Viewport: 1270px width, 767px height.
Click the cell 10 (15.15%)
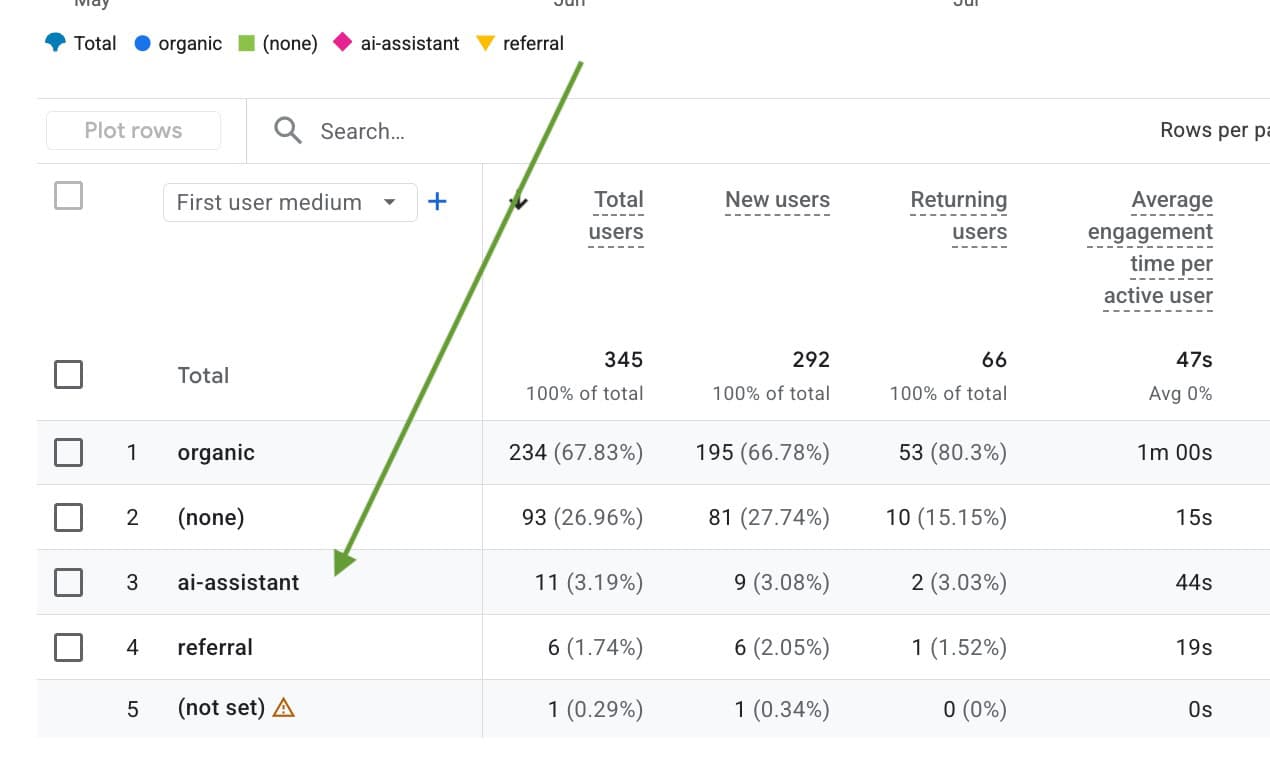pos(946,517)
